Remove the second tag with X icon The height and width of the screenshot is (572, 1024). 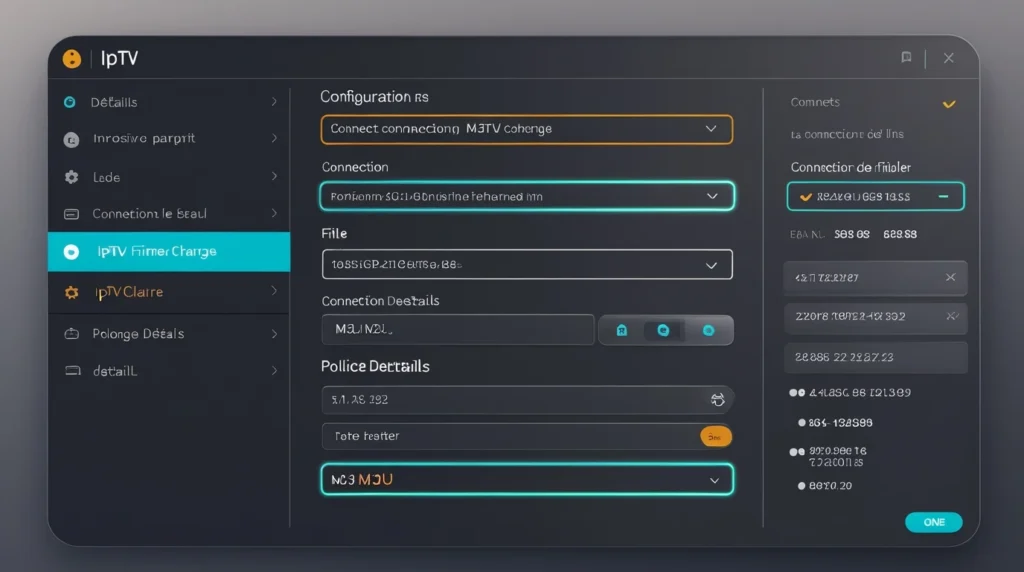(952, 316)
